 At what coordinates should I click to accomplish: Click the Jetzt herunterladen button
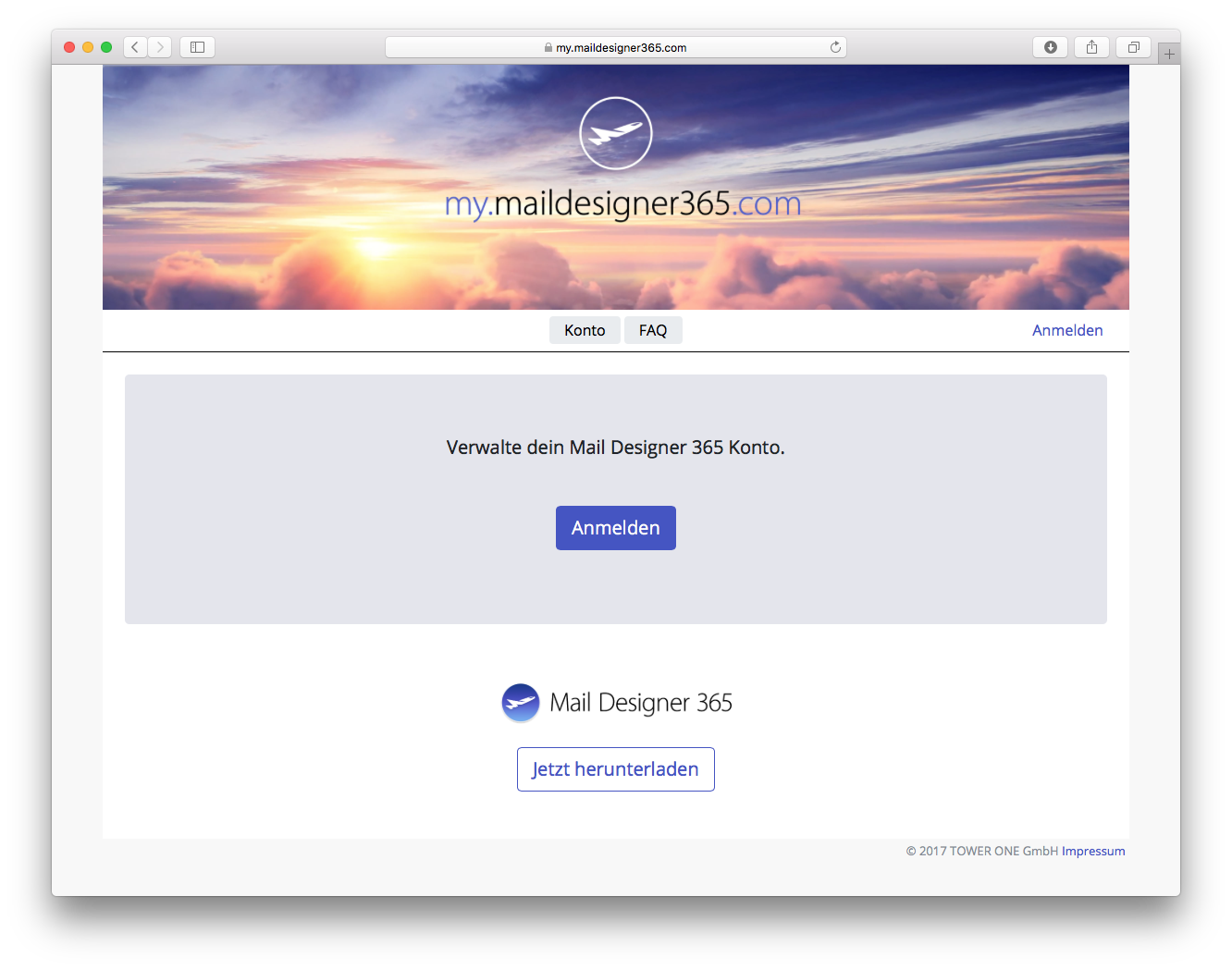pos(616,769)
